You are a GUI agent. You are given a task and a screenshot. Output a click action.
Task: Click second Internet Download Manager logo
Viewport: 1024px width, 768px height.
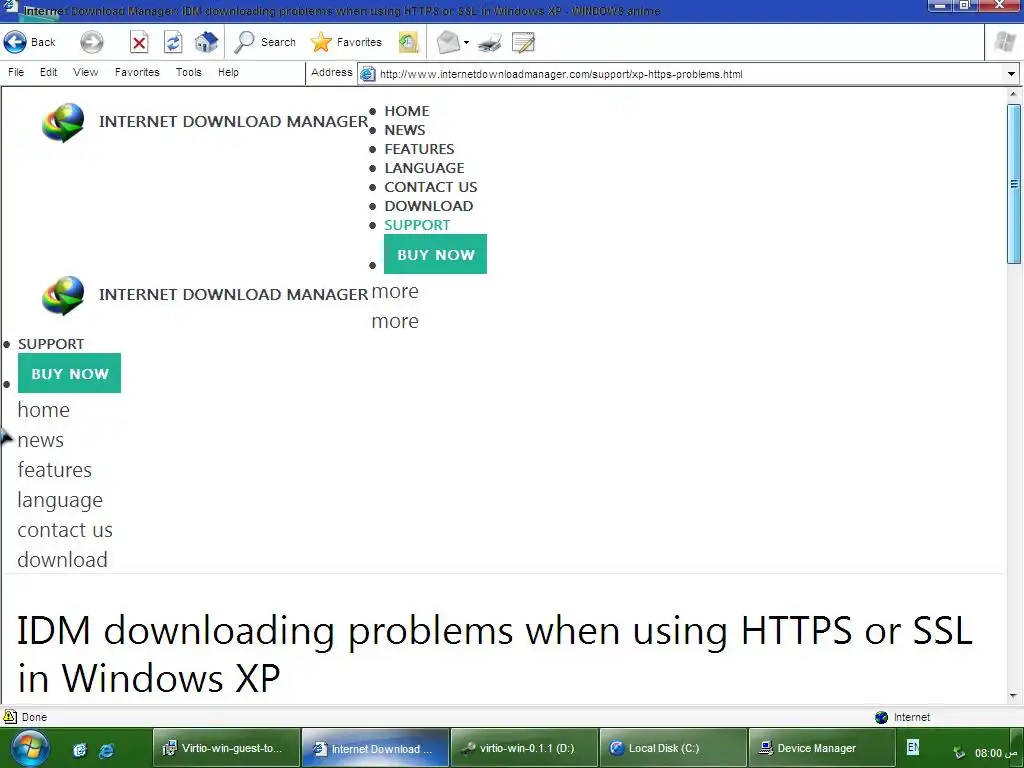click(x=63, y=295)
